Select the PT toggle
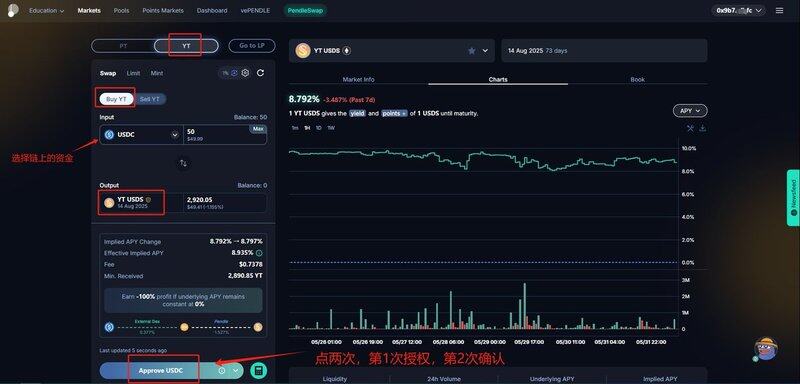Image resolution: width=800 pixels, height=384 pixels. pyautogui.click(x=123, y=46)
